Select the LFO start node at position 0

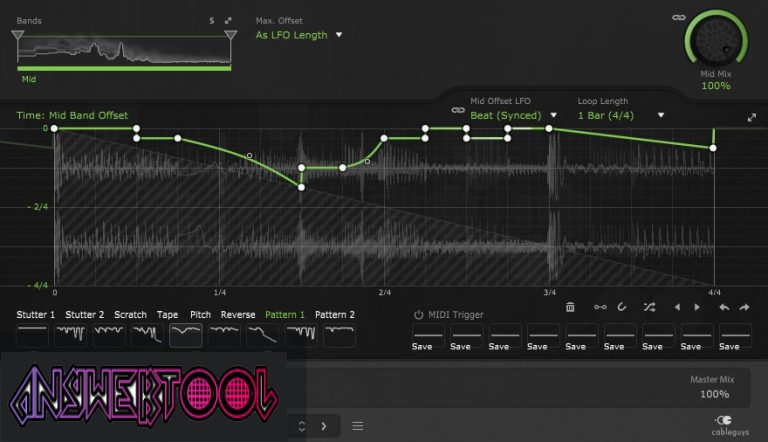point(54,128)
